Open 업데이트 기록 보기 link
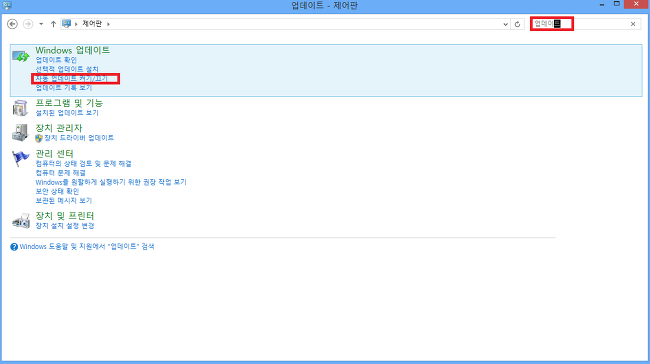The width and height of the screenshot is (650, 364). (x=63, y=87)
